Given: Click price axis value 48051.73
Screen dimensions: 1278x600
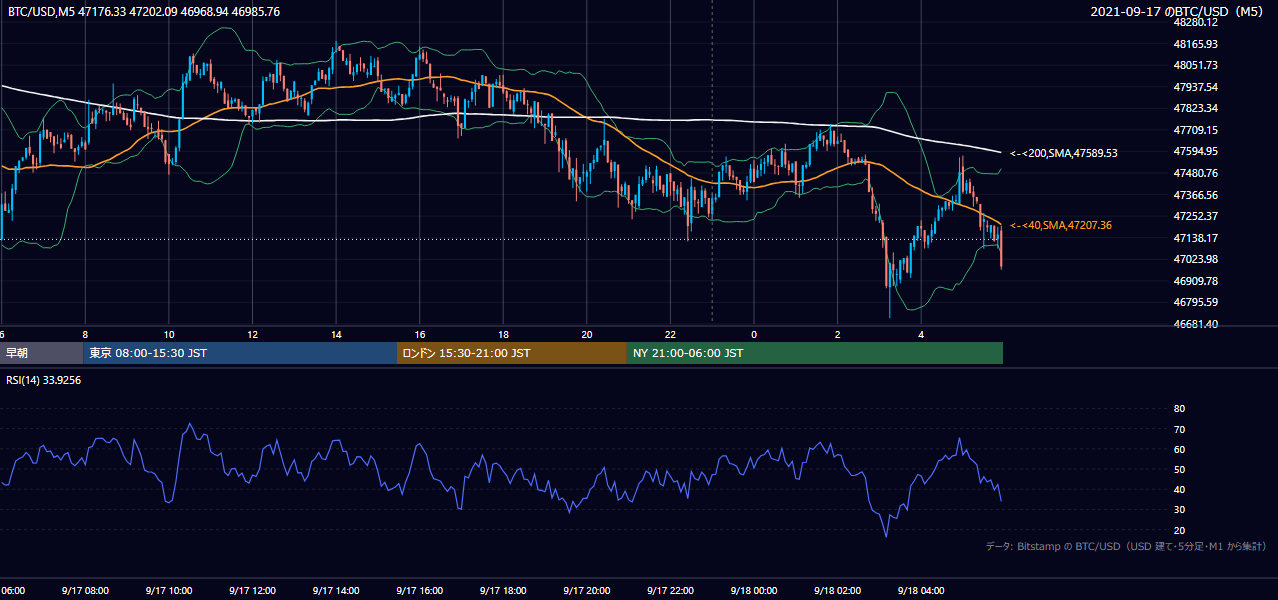Looking at the screenshot, I should (1195, 65).
